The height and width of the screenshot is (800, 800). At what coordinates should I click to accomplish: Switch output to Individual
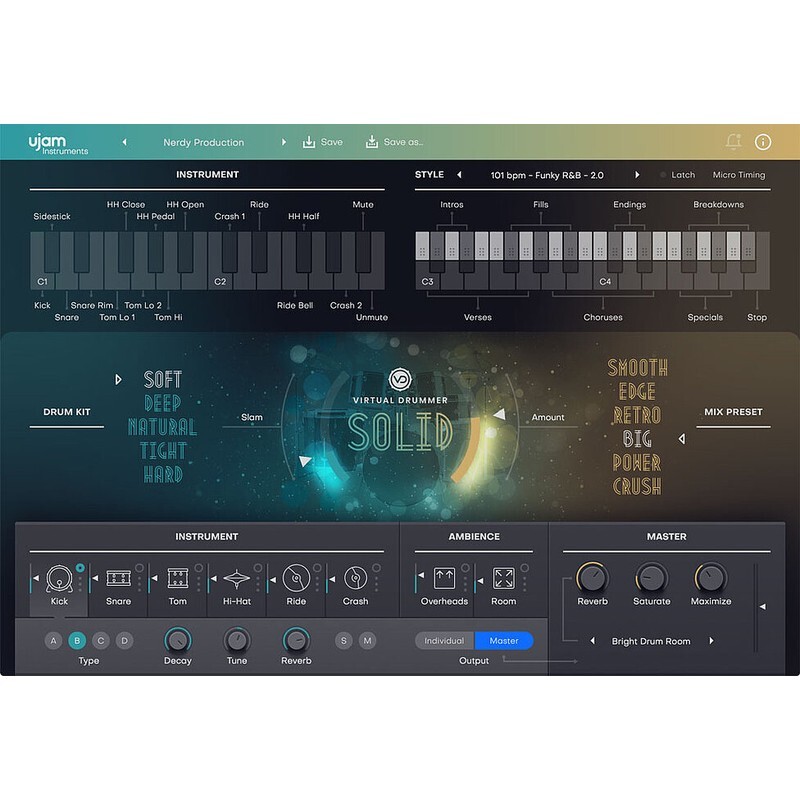click(445, 641)
